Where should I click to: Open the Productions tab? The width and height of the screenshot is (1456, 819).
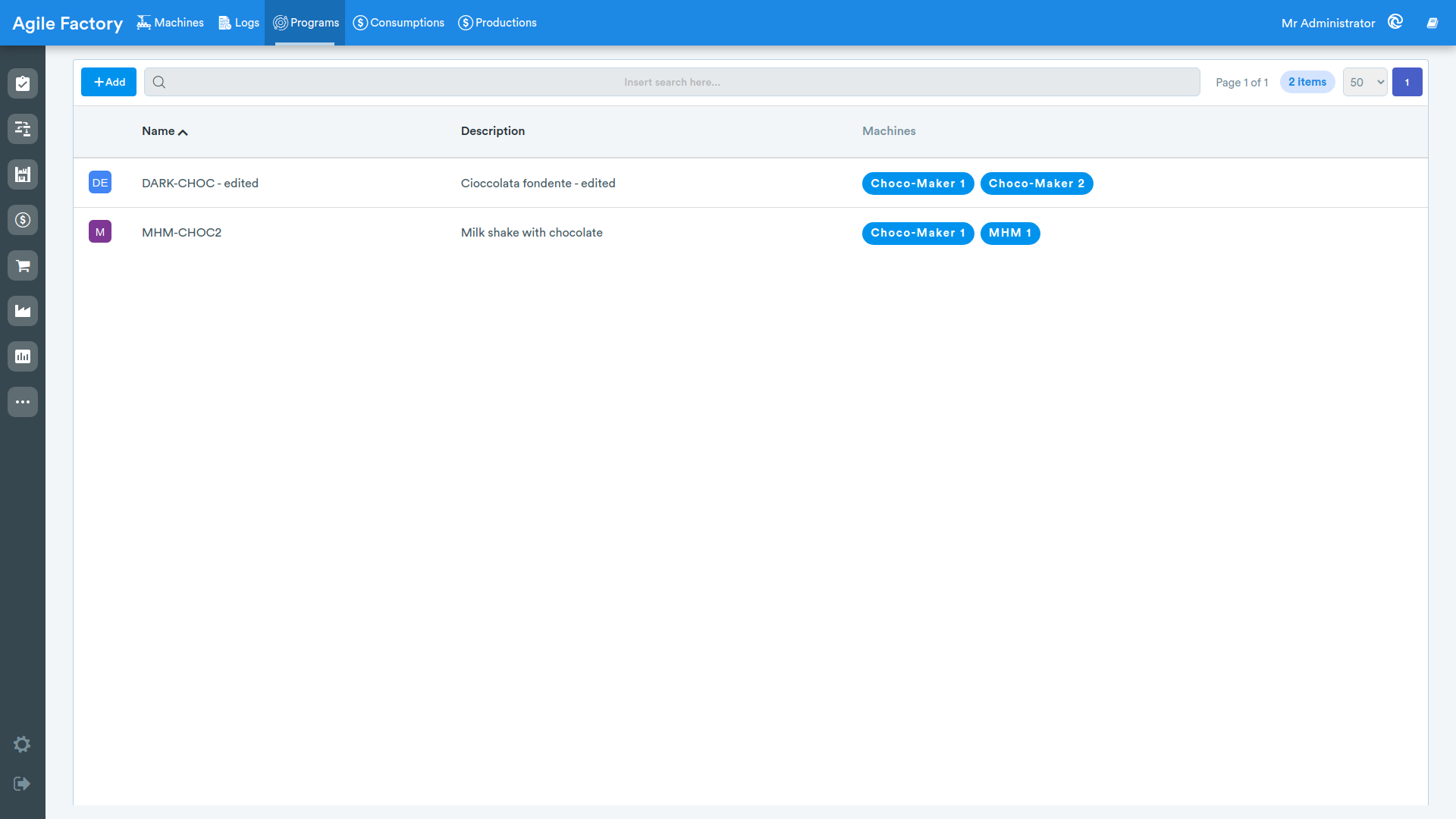click(497, 23)
